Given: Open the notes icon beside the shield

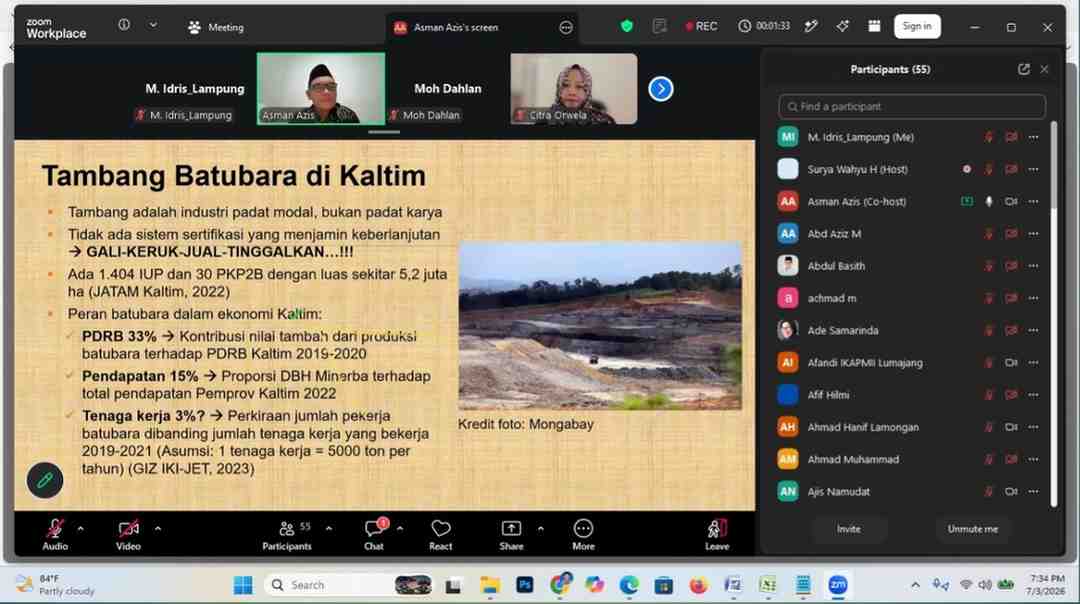Looking at the screenshot, I should (x=659, y=26).
